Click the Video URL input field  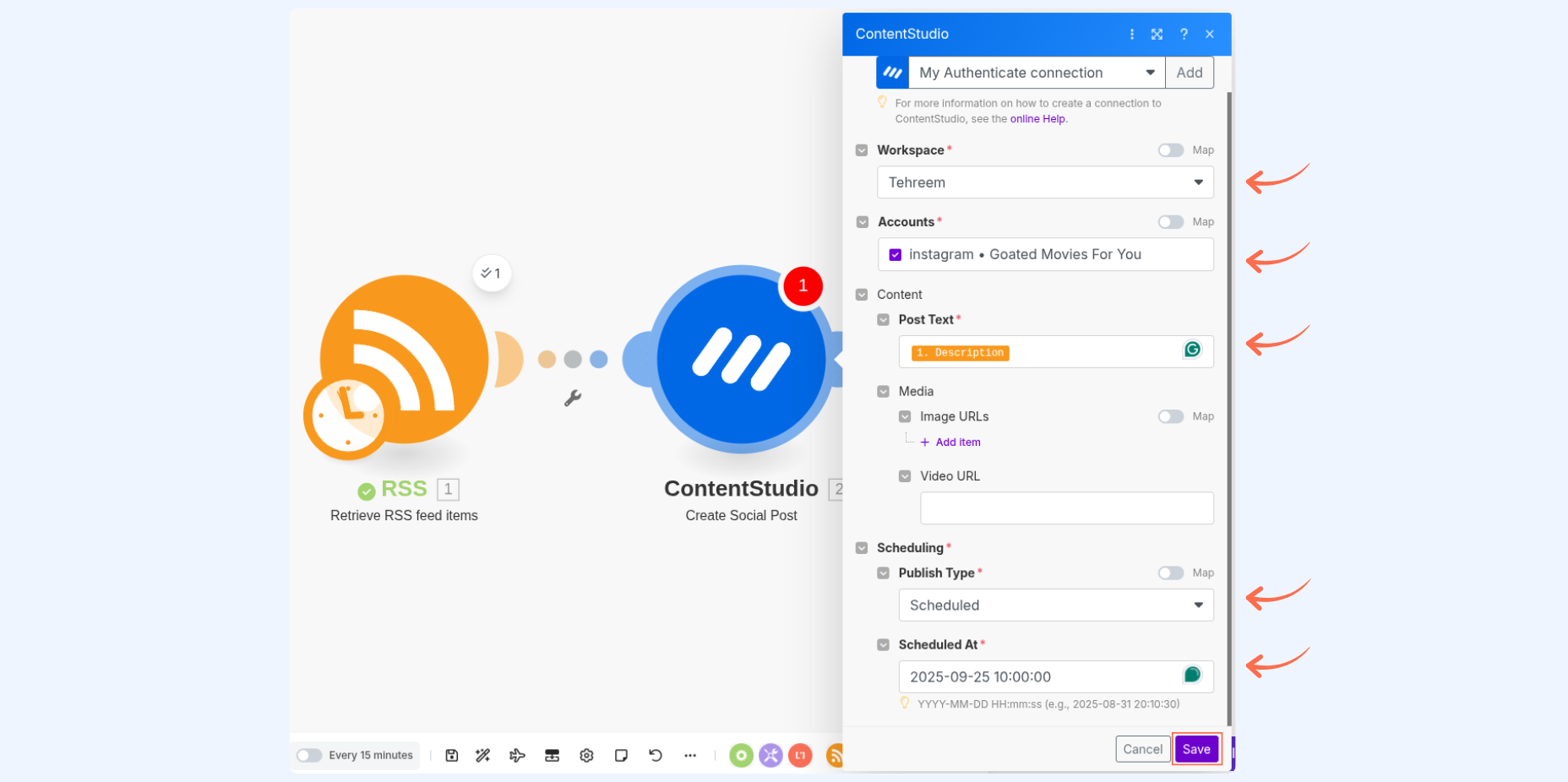[x=1067, y=508]
